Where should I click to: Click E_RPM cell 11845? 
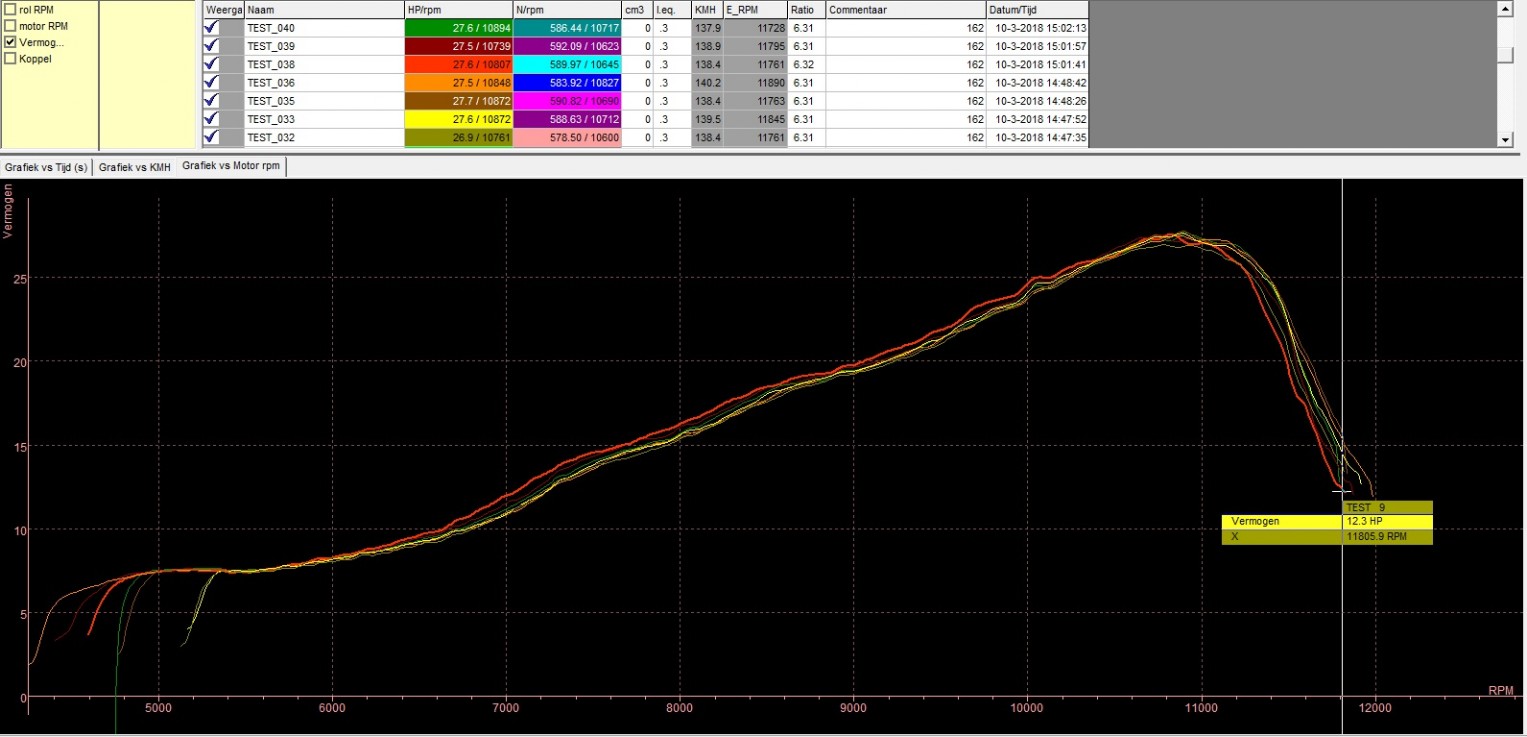point(755,119)
